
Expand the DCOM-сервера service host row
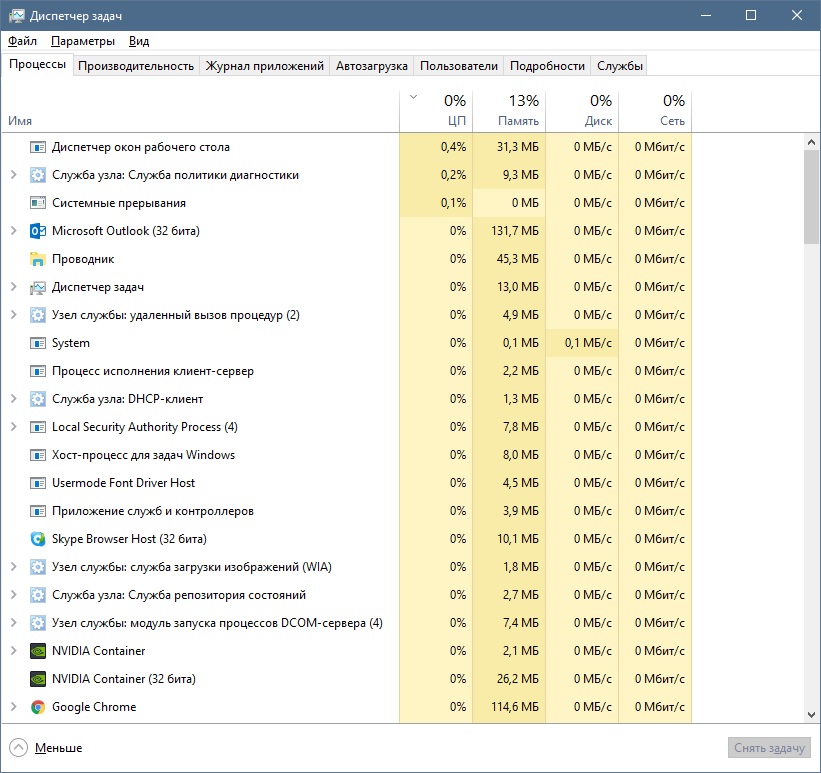(x=14, y=623)
